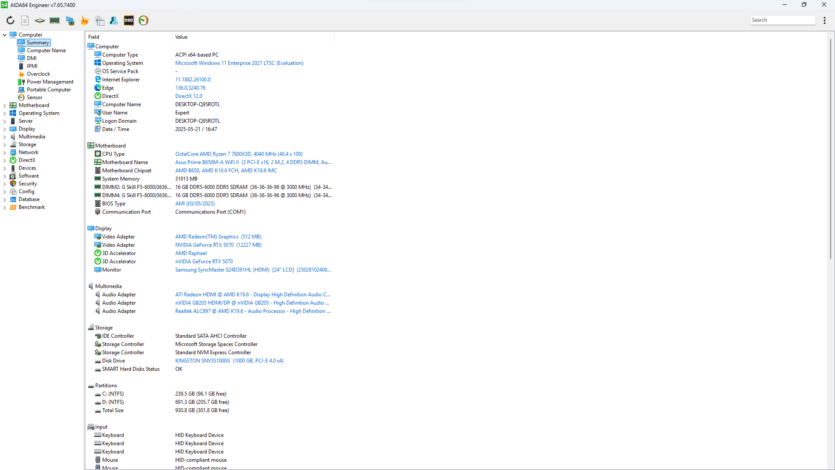Click inside the Search field
The height and width of the screenshot is (470, 835).
pos(782,20)
